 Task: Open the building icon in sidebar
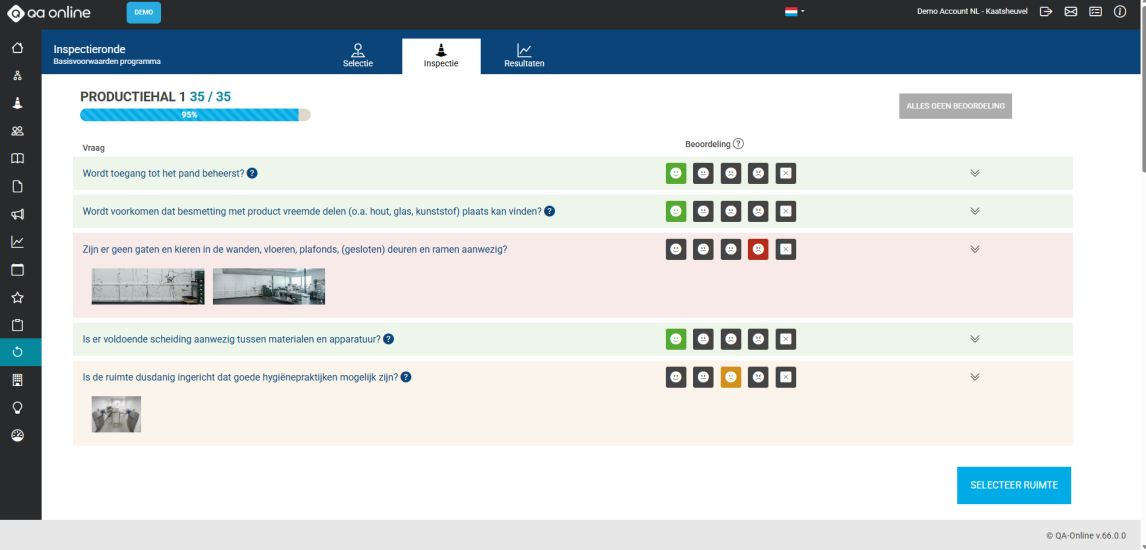click(18, 380)
